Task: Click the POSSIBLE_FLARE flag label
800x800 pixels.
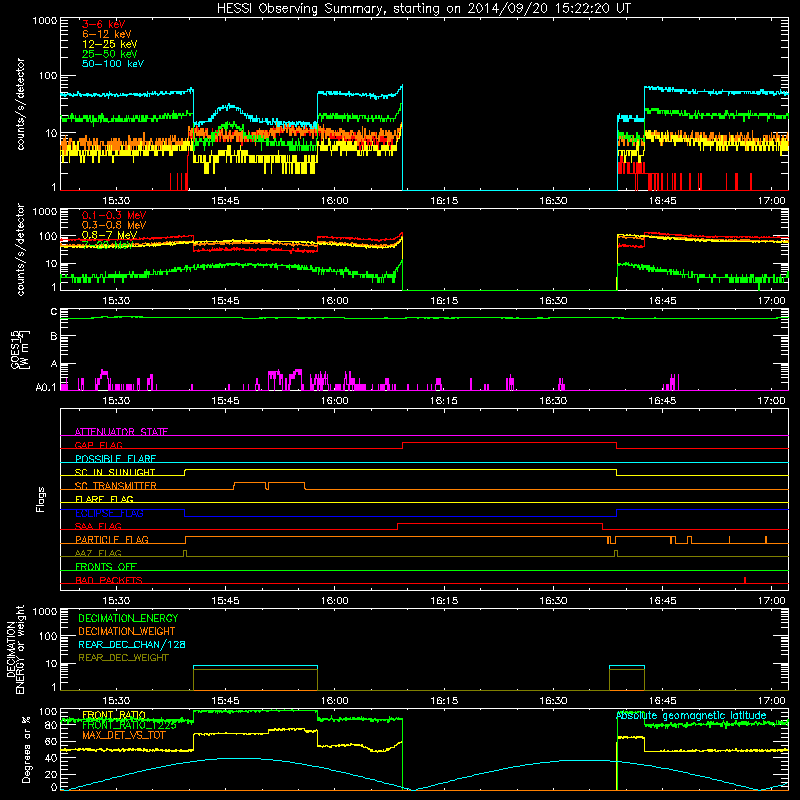Action: point(115,459)
